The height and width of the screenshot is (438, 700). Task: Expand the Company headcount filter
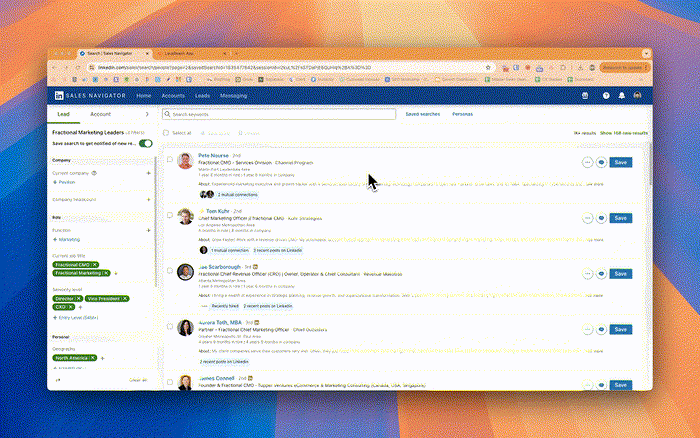coord(149,200)
